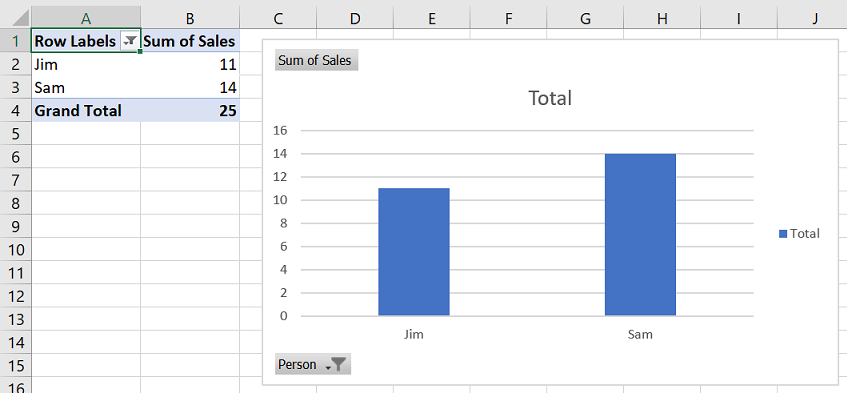Select the cell containing Jim
847x393 pixels.
[86, 64]
